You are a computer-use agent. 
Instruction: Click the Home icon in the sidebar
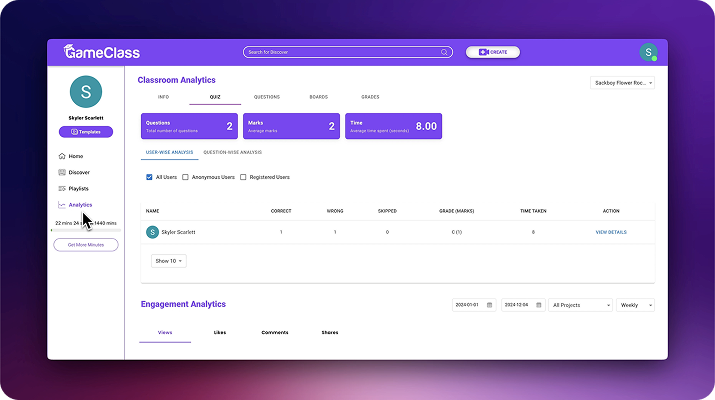(x=62, y=156)
